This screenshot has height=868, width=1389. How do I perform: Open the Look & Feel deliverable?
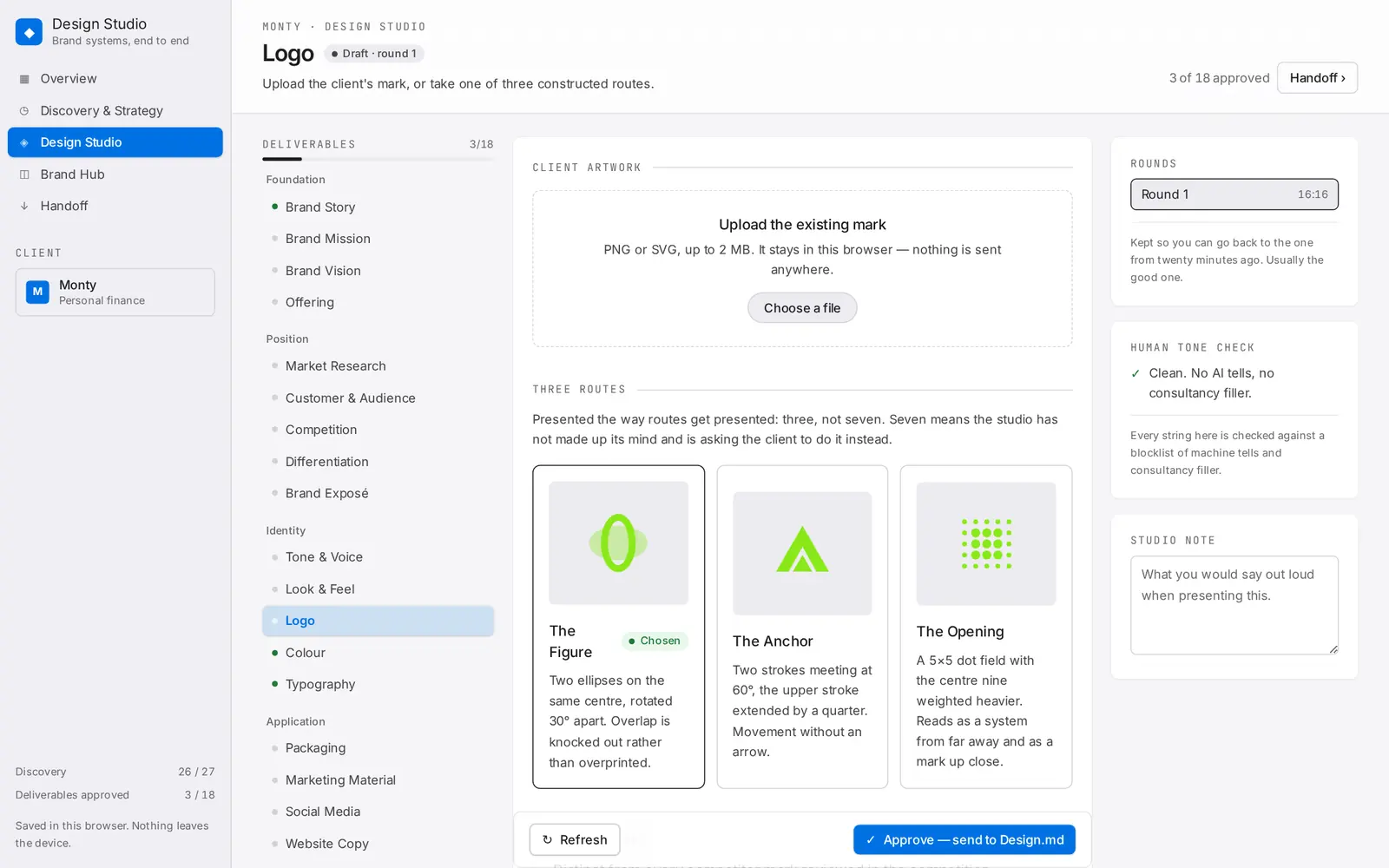(x=379, y=589)
